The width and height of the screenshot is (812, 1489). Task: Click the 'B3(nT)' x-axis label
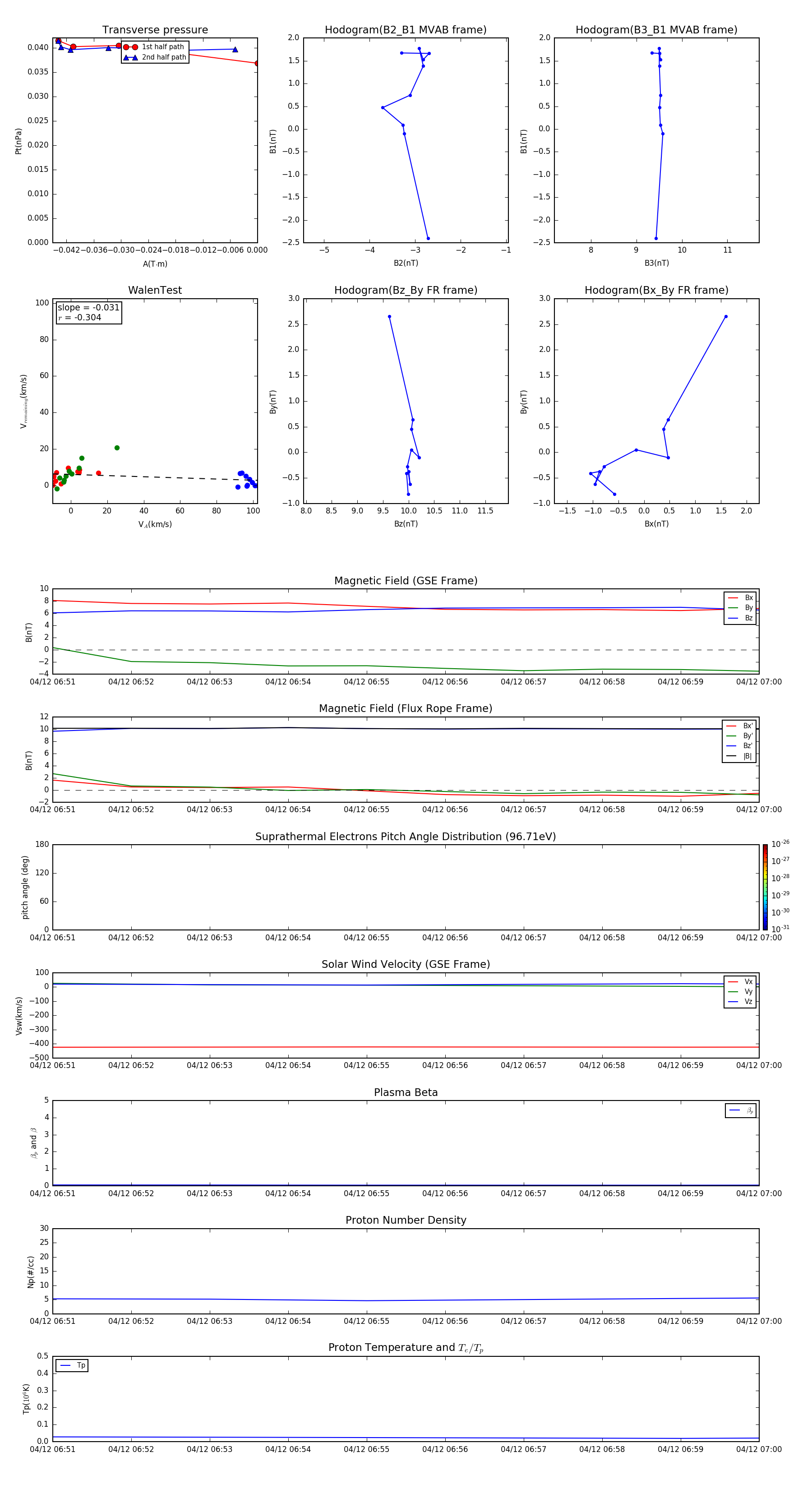pos(656,263)
